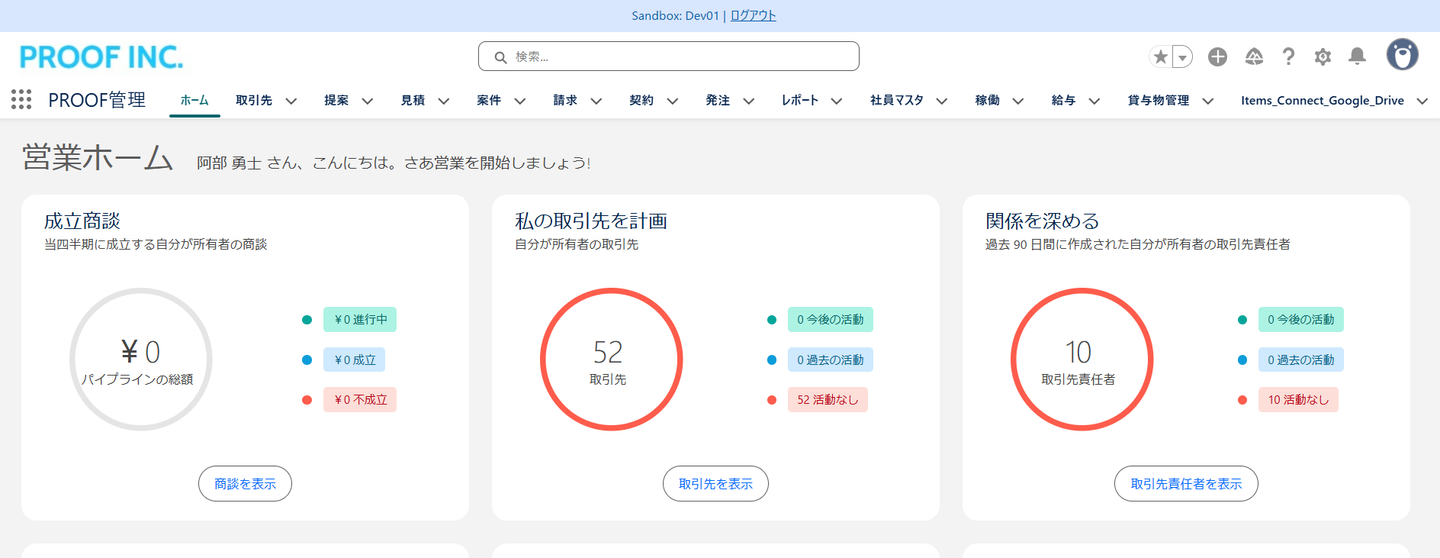View the user profile avatar
The height and width of the screenshot is (558, 1440).
(x=1402, y=55)
